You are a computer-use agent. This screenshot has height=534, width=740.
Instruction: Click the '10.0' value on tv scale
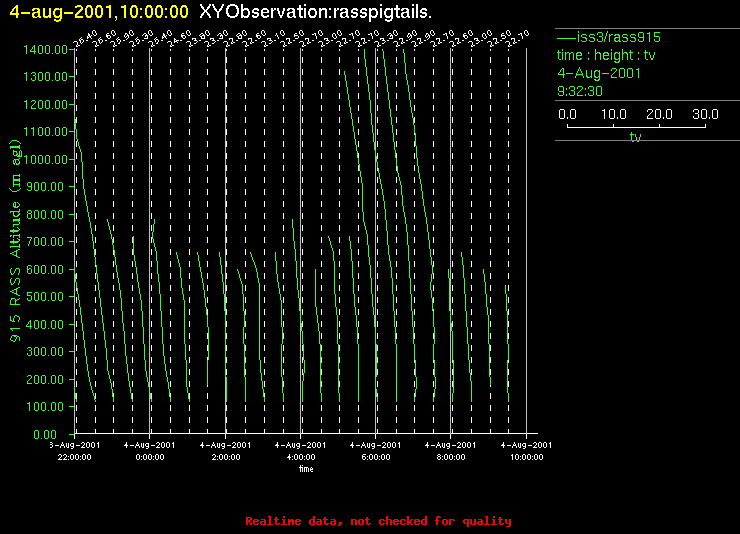coord(614,114)
